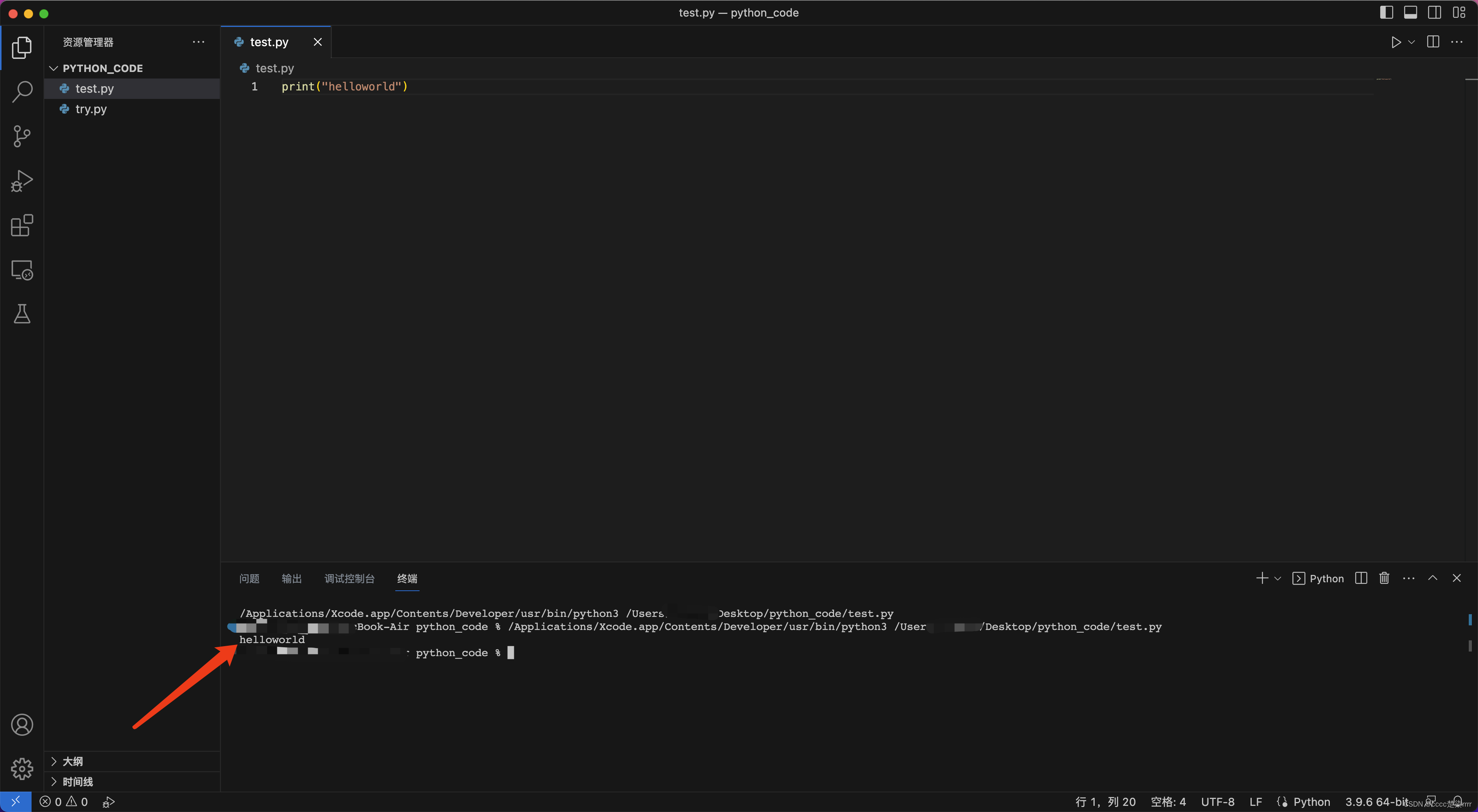Click the print("helloworld") code line
Viewport: 1478px width, 812px height.
click(344, 87)
